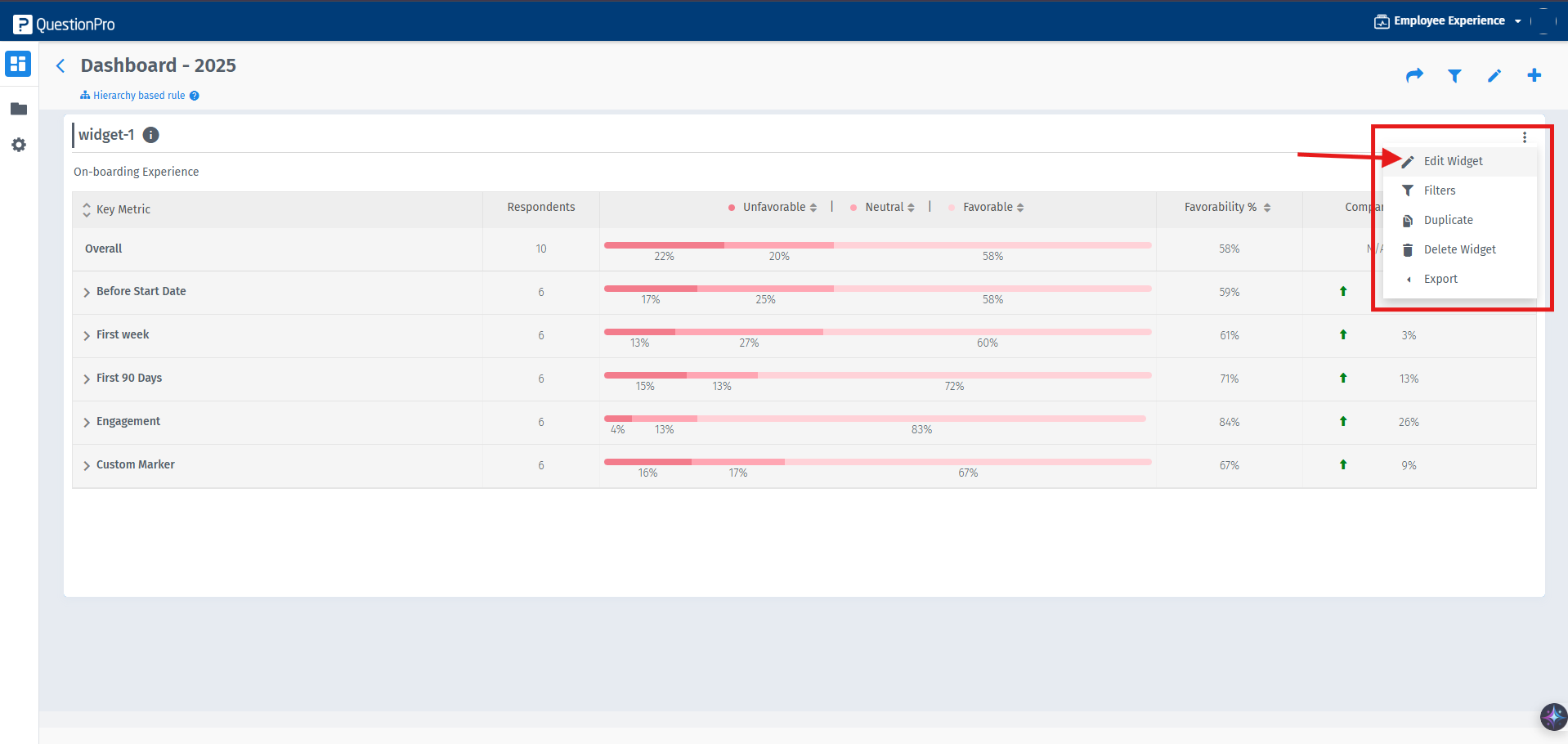Click the plus icon to add a widget
The image size is (1568, 744).
pyautogui.click(x=1534, y=75)
